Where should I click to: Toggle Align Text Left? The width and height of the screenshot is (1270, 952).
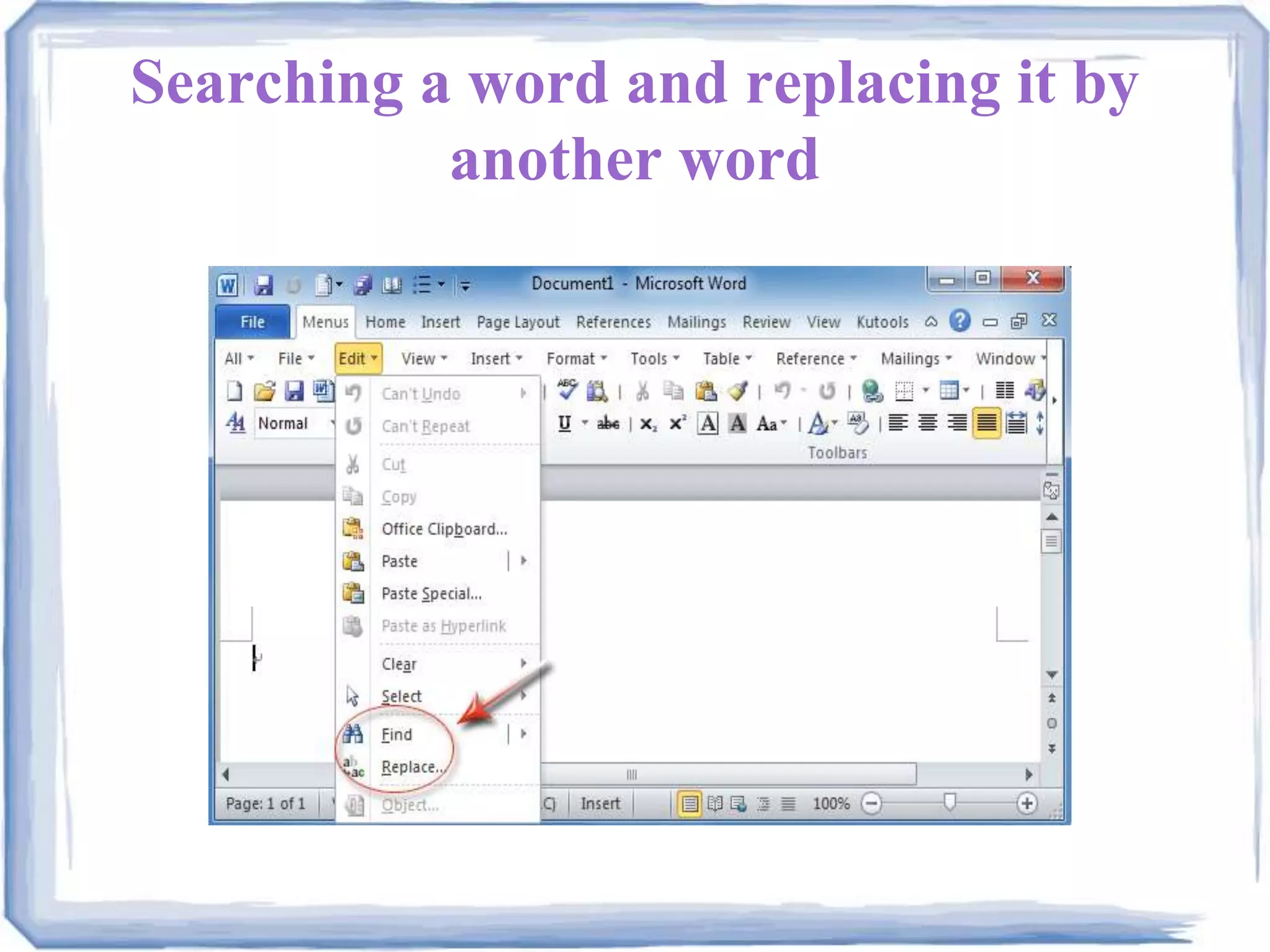pyautogui.click(x=898, y=423)
